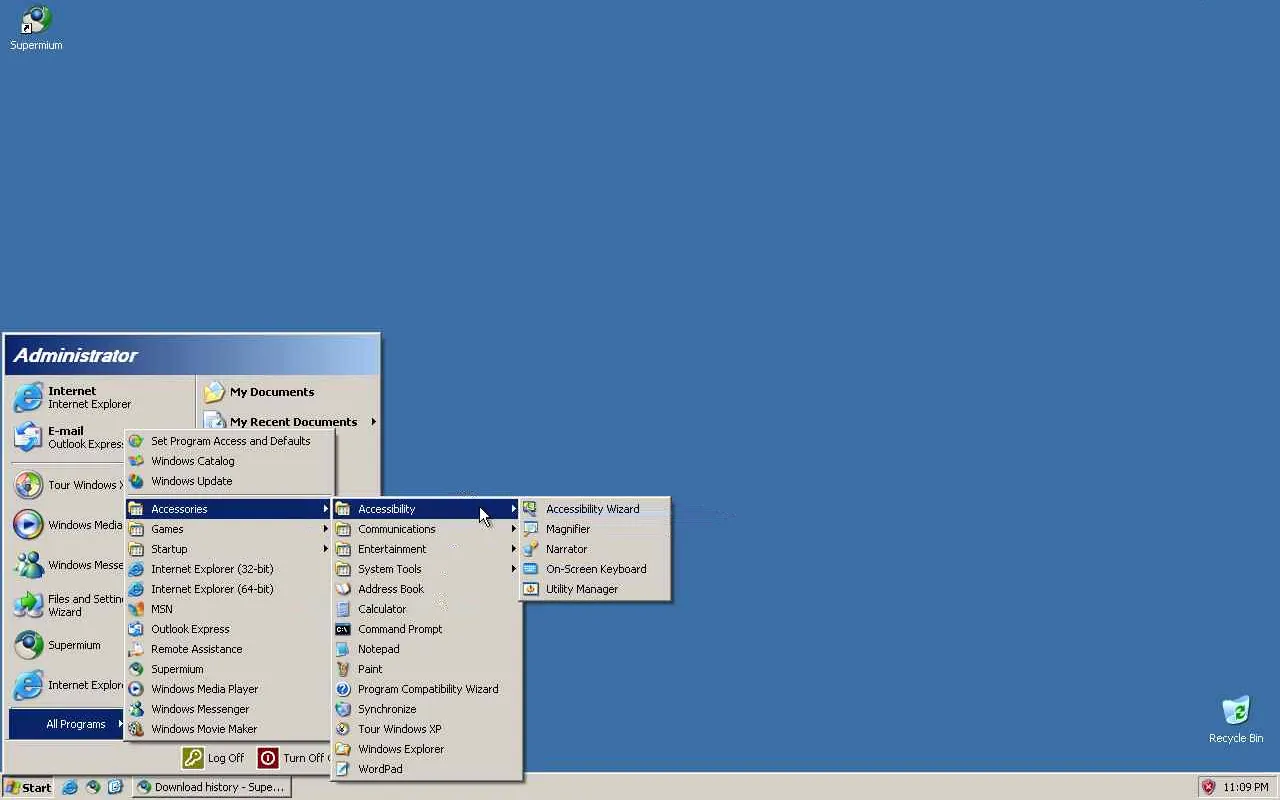Click the Windows Update icon
1280x800 pixels.
pos(136,481)
